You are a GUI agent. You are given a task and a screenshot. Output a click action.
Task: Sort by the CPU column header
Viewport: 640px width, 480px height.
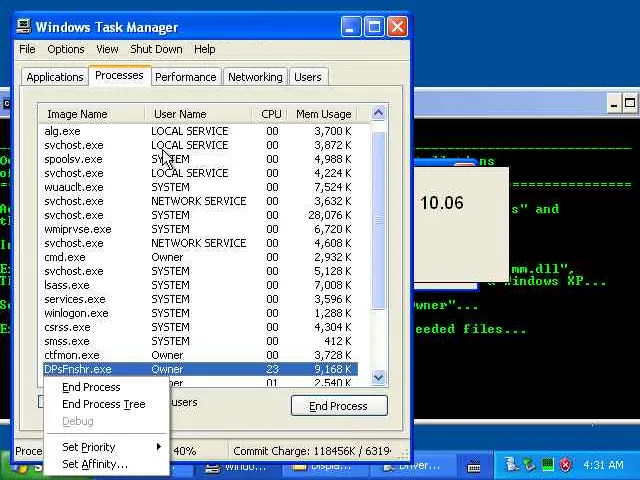[x=270, y=114]
